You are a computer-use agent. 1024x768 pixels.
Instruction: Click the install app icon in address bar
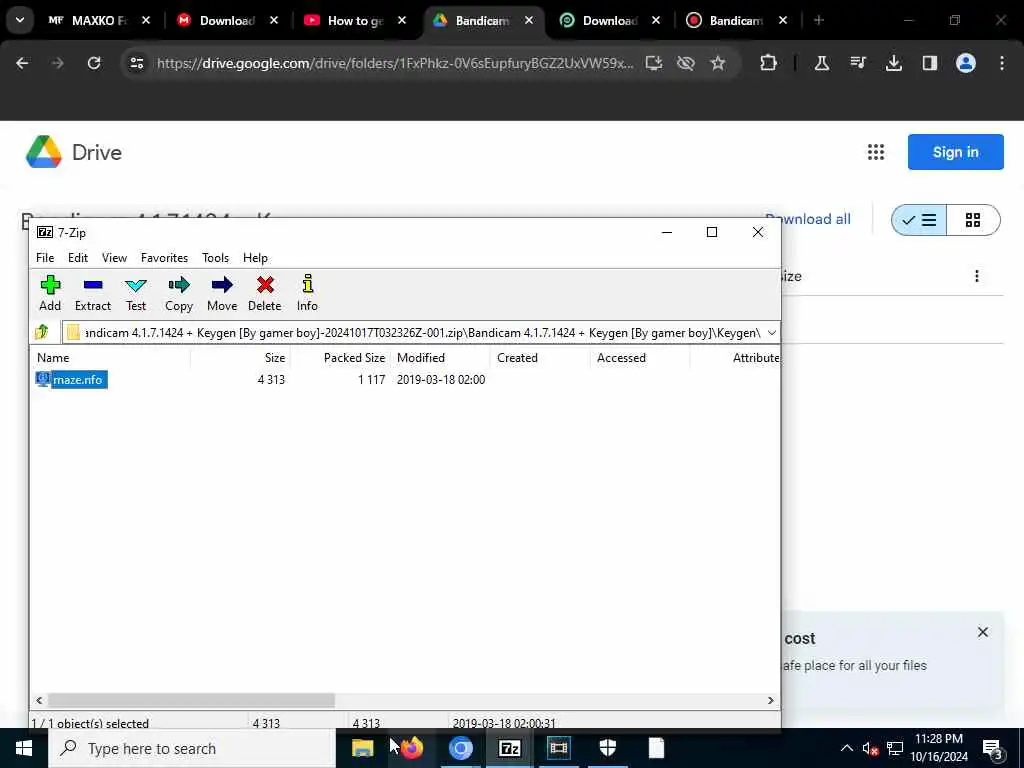pos(654,63)
